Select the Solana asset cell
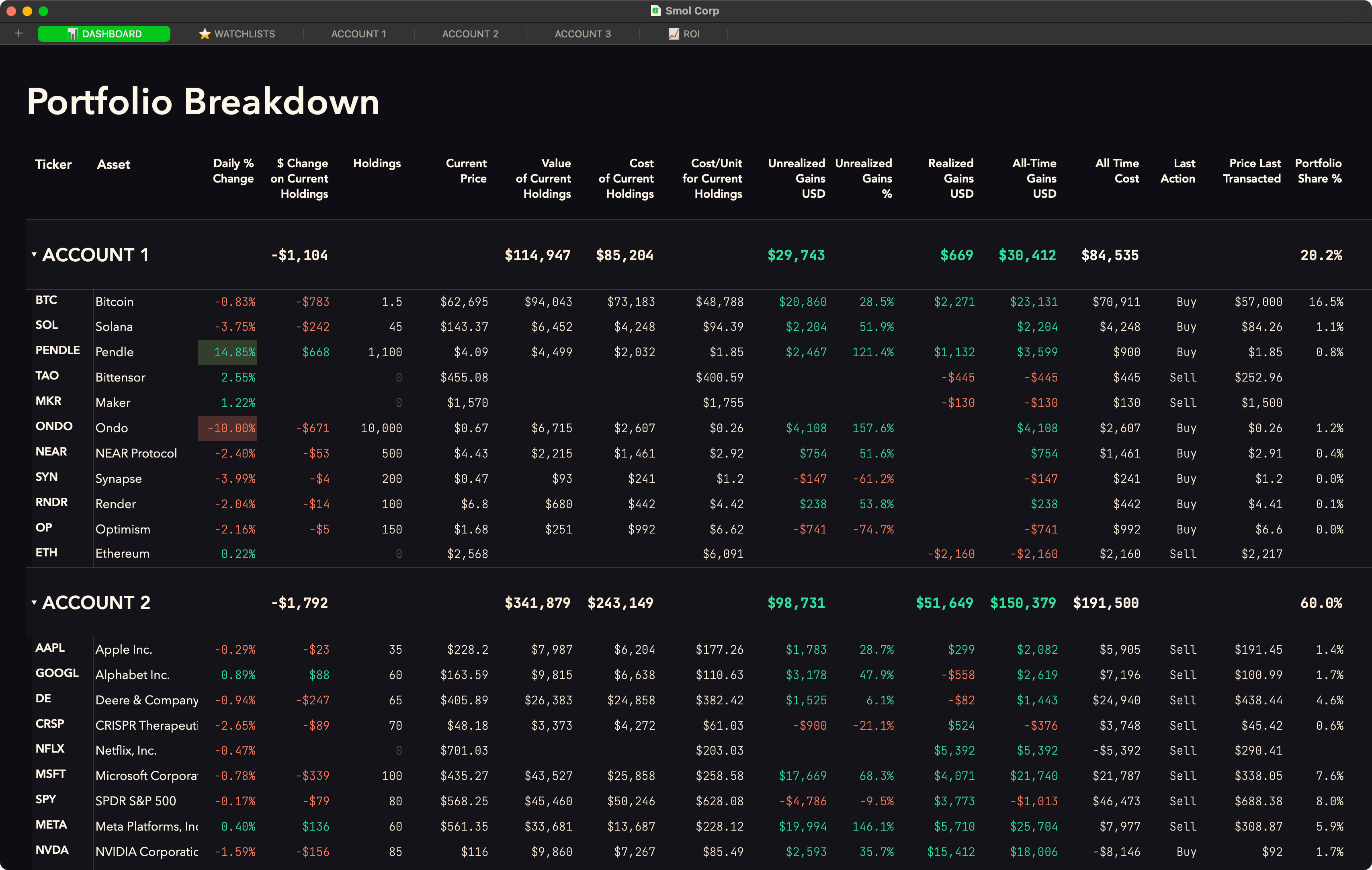1372x870 pixels. tap(114, 326)
